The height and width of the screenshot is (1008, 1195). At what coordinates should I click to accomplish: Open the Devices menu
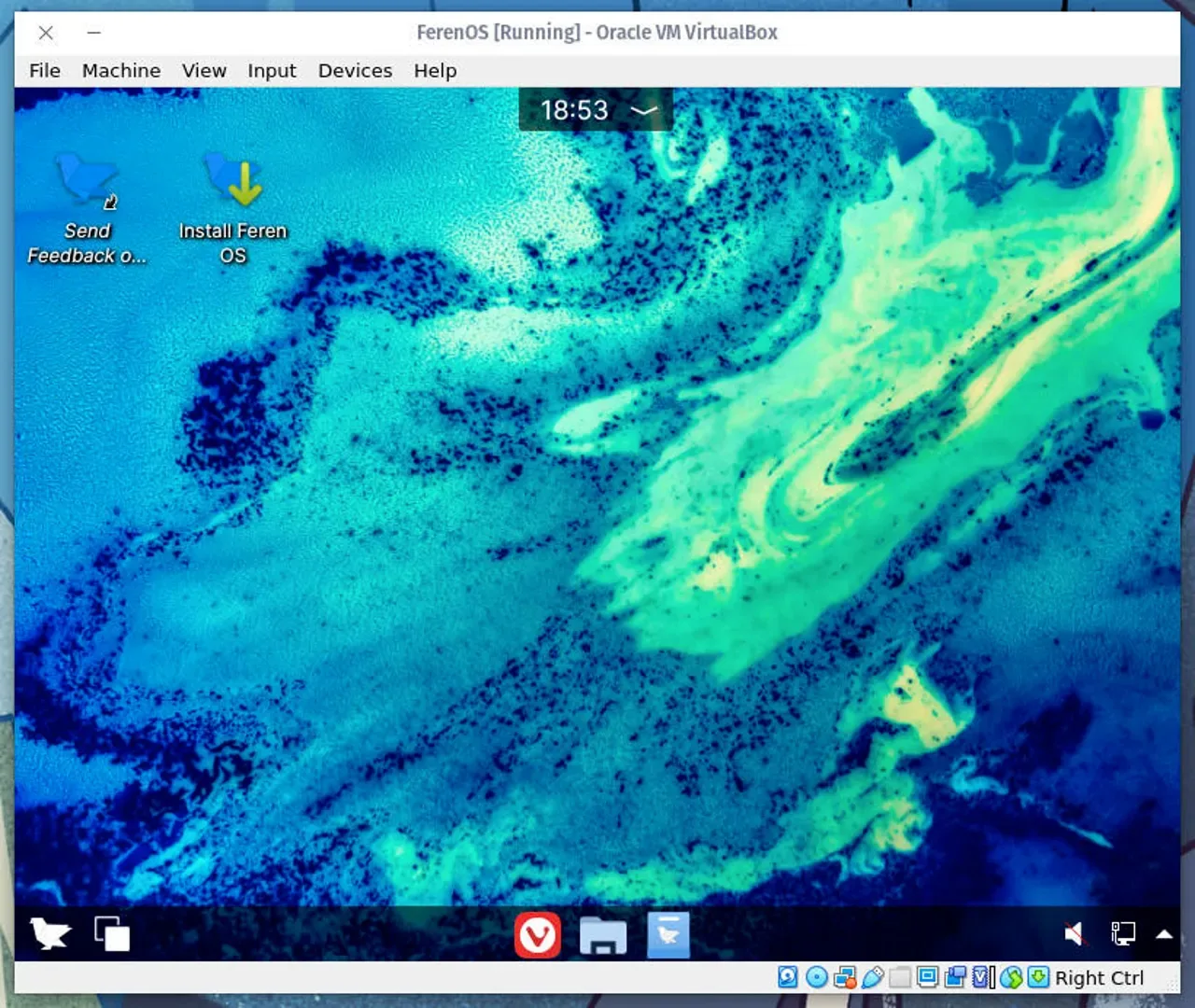click(355, 71)
